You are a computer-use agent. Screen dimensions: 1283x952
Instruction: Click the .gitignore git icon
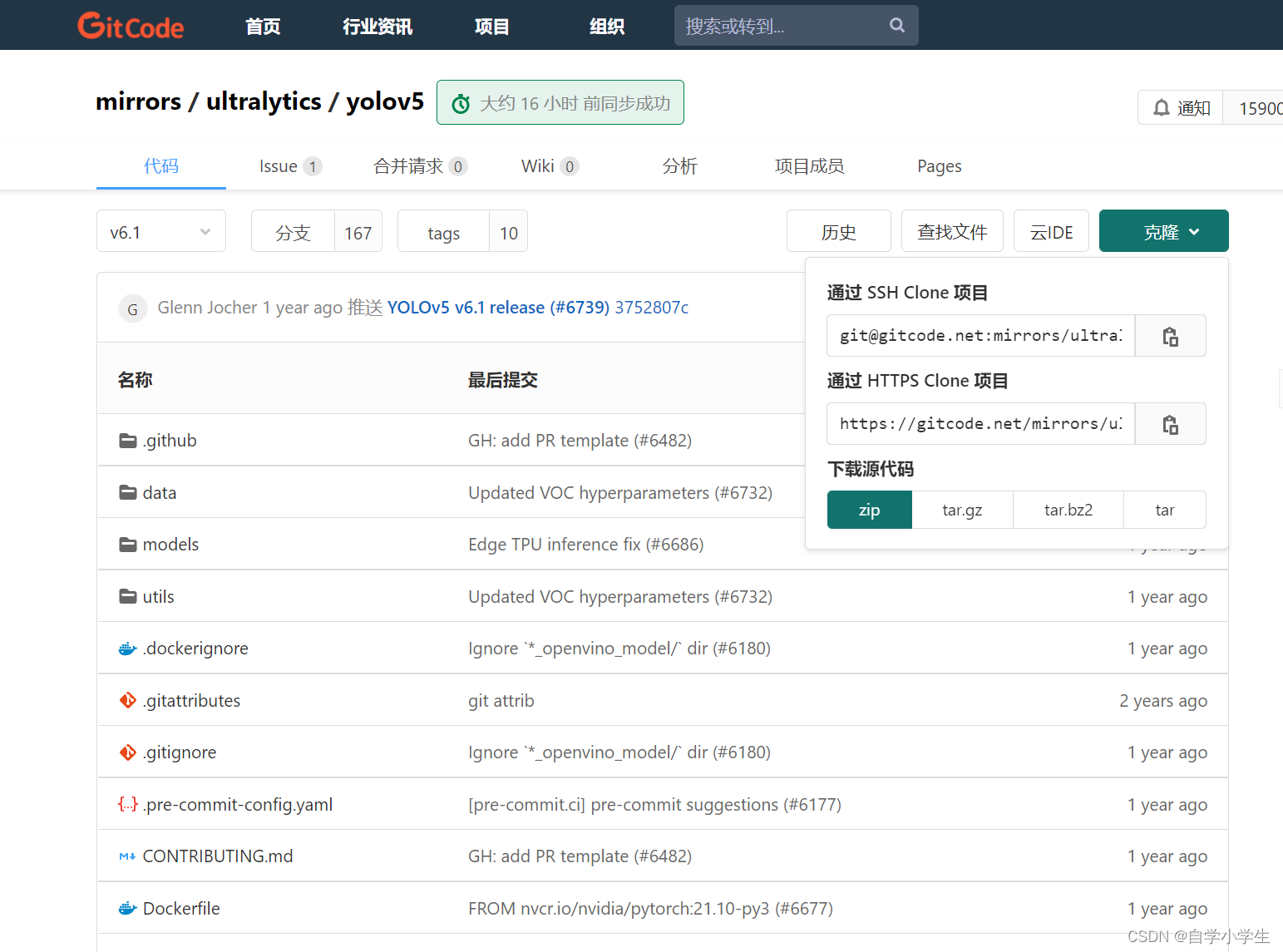[x=128, y=752]
